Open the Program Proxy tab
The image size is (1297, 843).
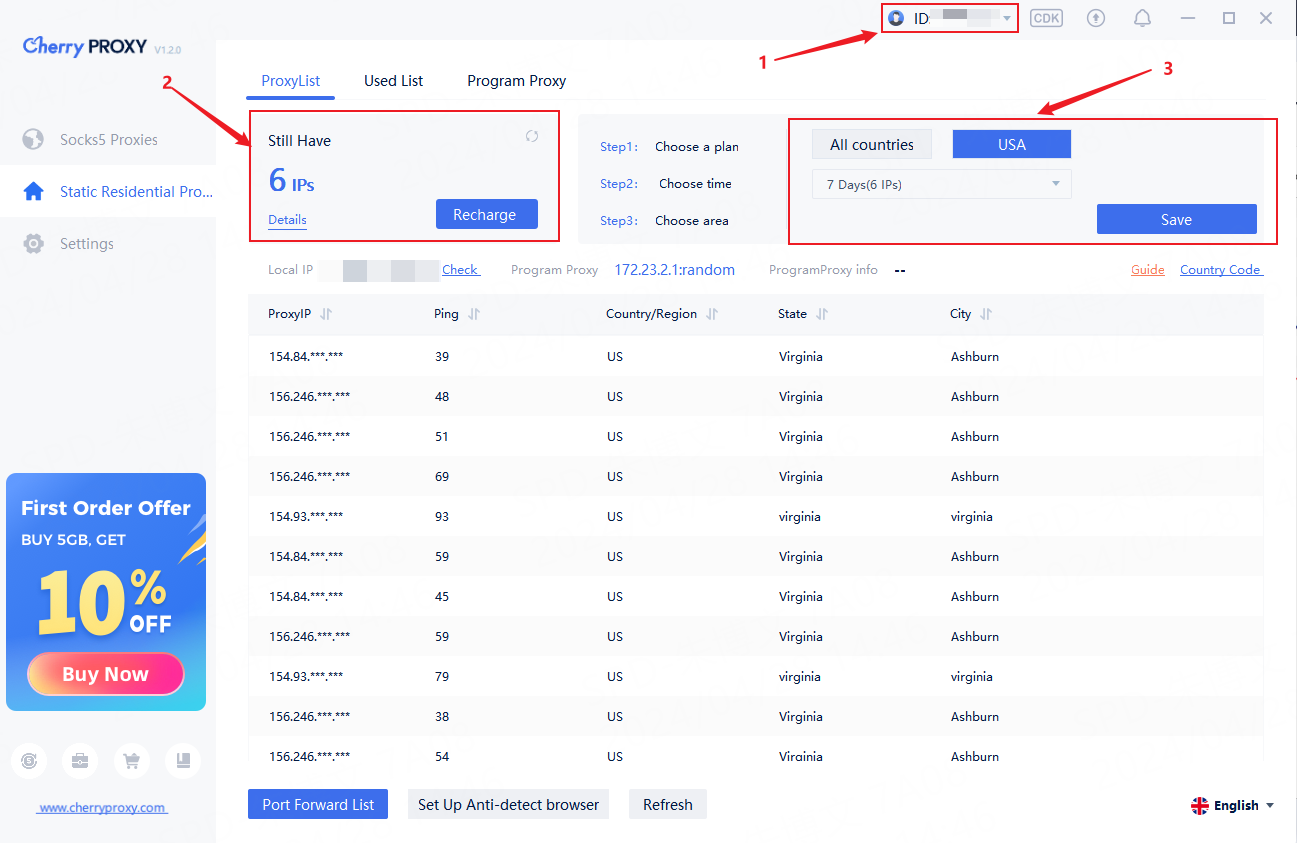pos(516,81)
